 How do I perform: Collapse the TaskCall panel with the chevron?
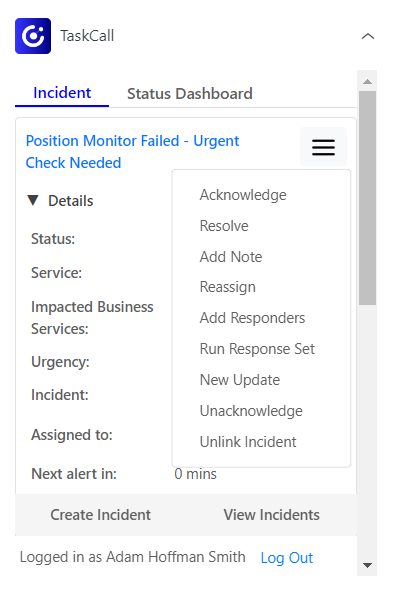(367, 36)
